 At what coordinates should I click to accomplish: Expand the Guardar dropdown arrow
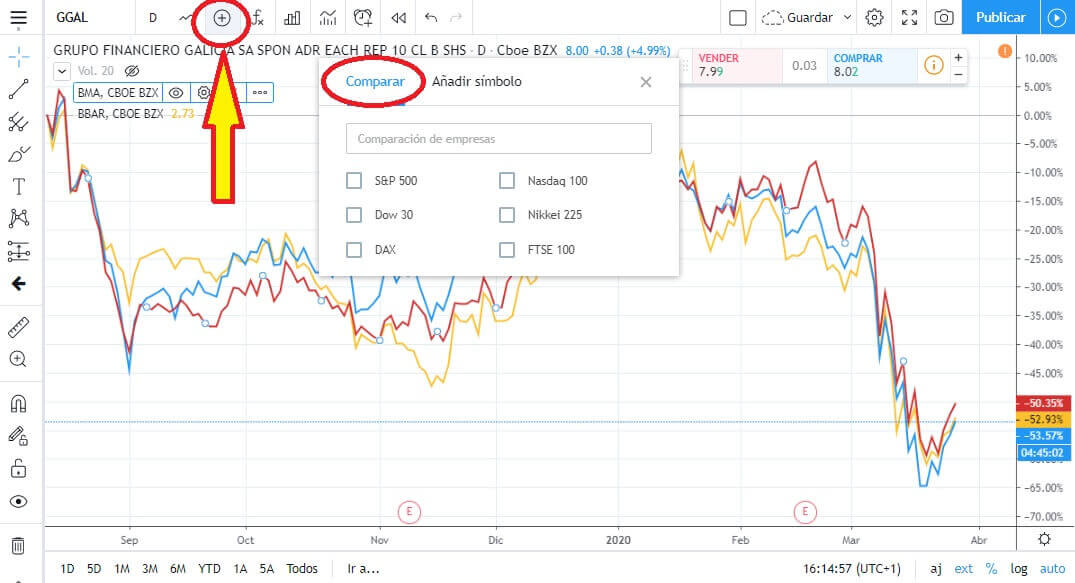(x=848, y=18)
